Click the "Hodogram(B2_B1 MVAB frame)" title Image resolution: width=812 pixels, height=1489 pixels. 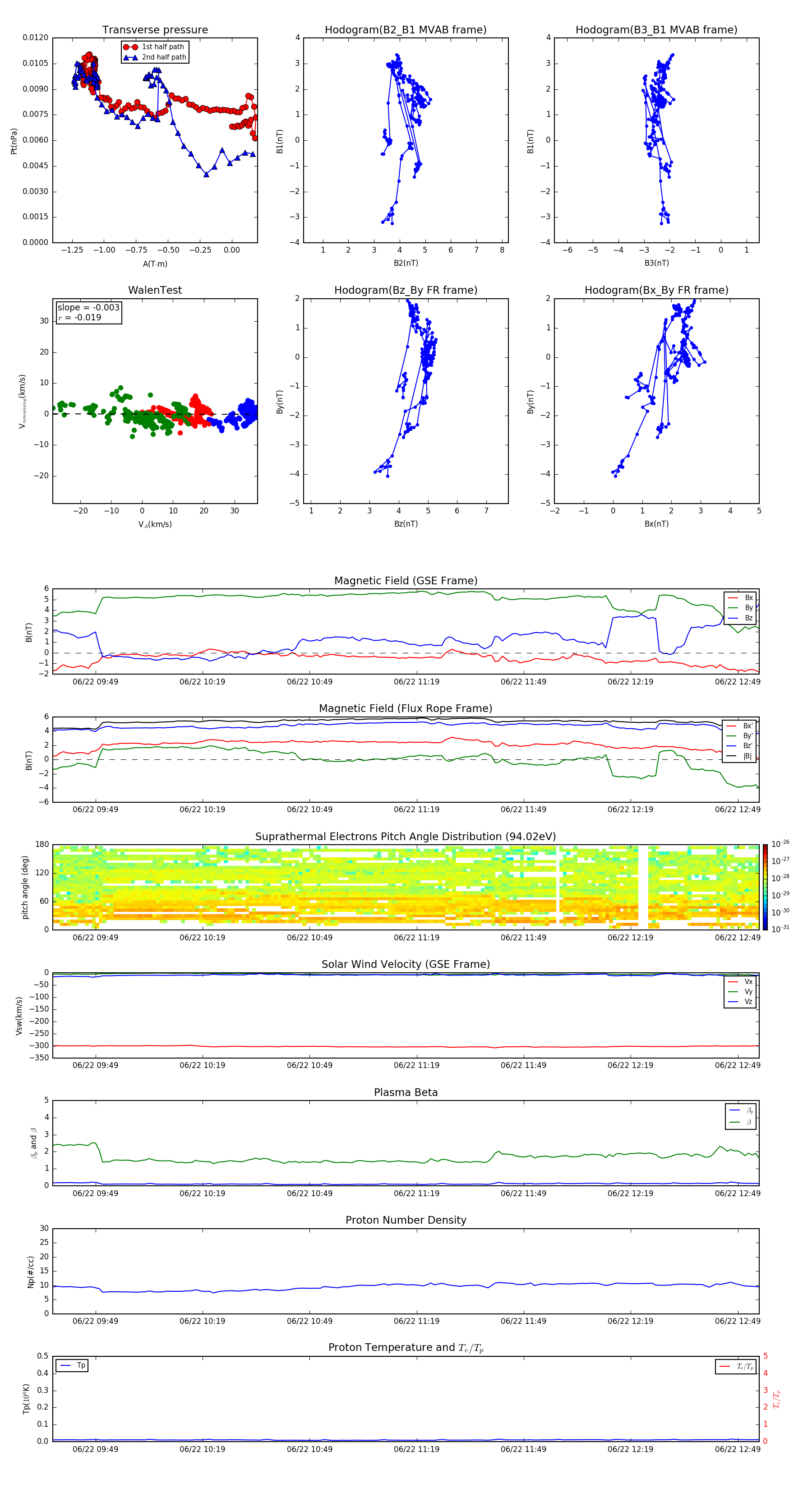pyautogui.click(x=406, y=29)
